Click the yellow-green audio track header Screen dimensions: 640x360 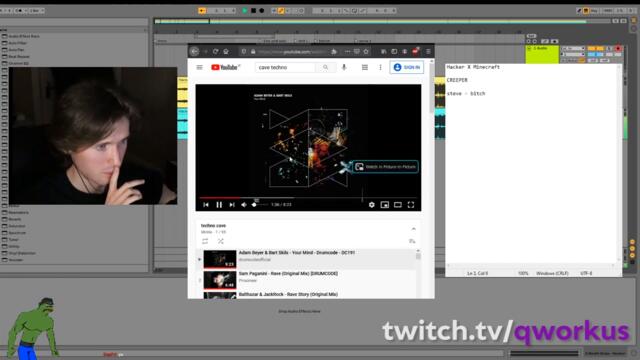[x=542, y=54]
